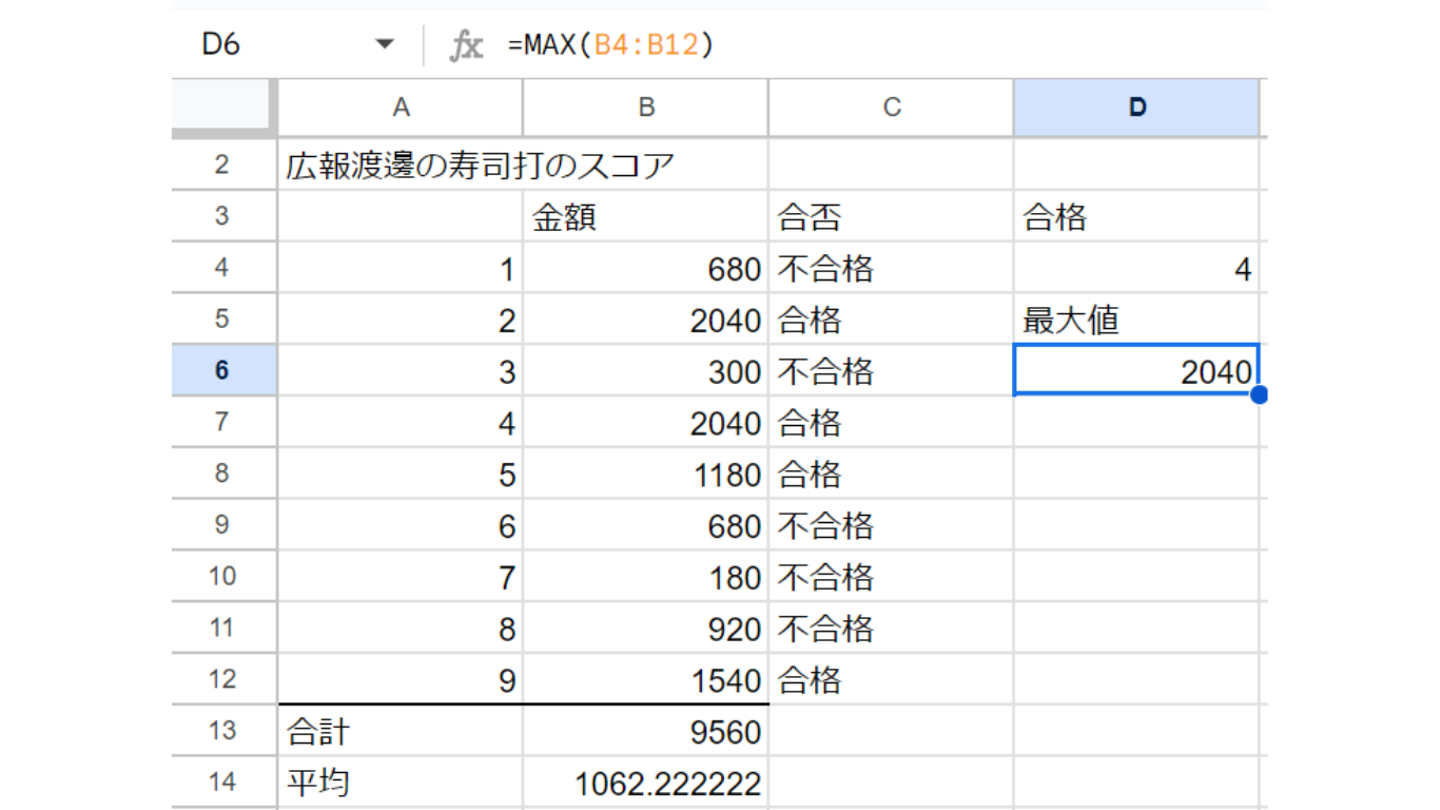Select the 最大値 label cell
Screen dimensions: 1440x810
[x=1136, y=320]
